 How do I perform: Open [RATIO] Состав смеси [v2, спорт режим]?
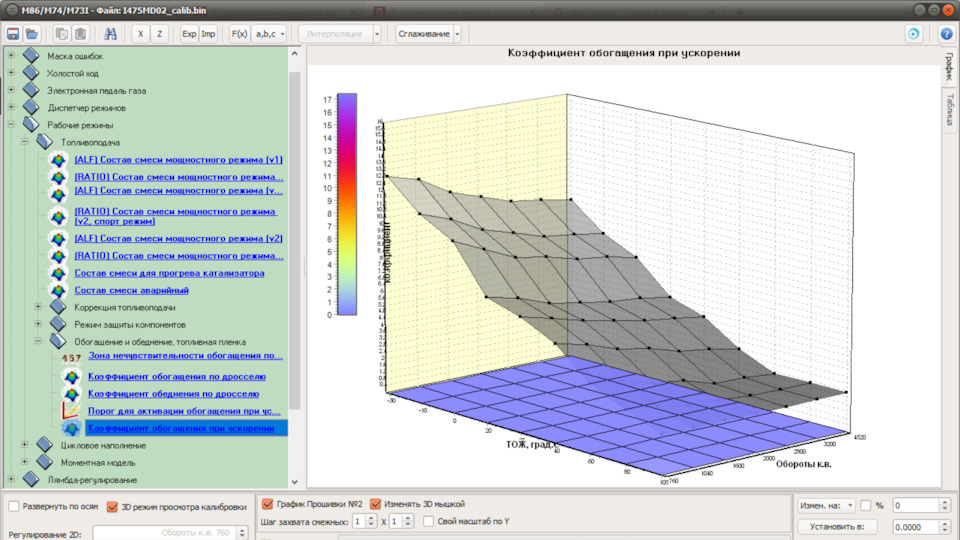pyautogui.click(x=175, y=216)
